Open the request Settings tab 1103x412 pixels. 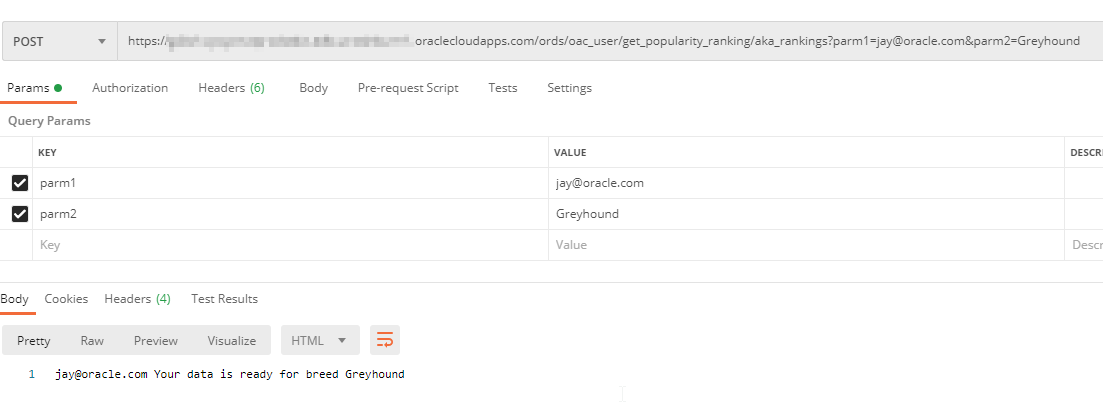[x=569, y=88]
